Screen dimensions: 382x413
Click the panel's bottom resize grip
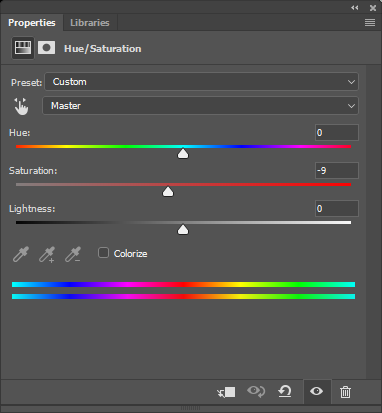coord(190,408)
